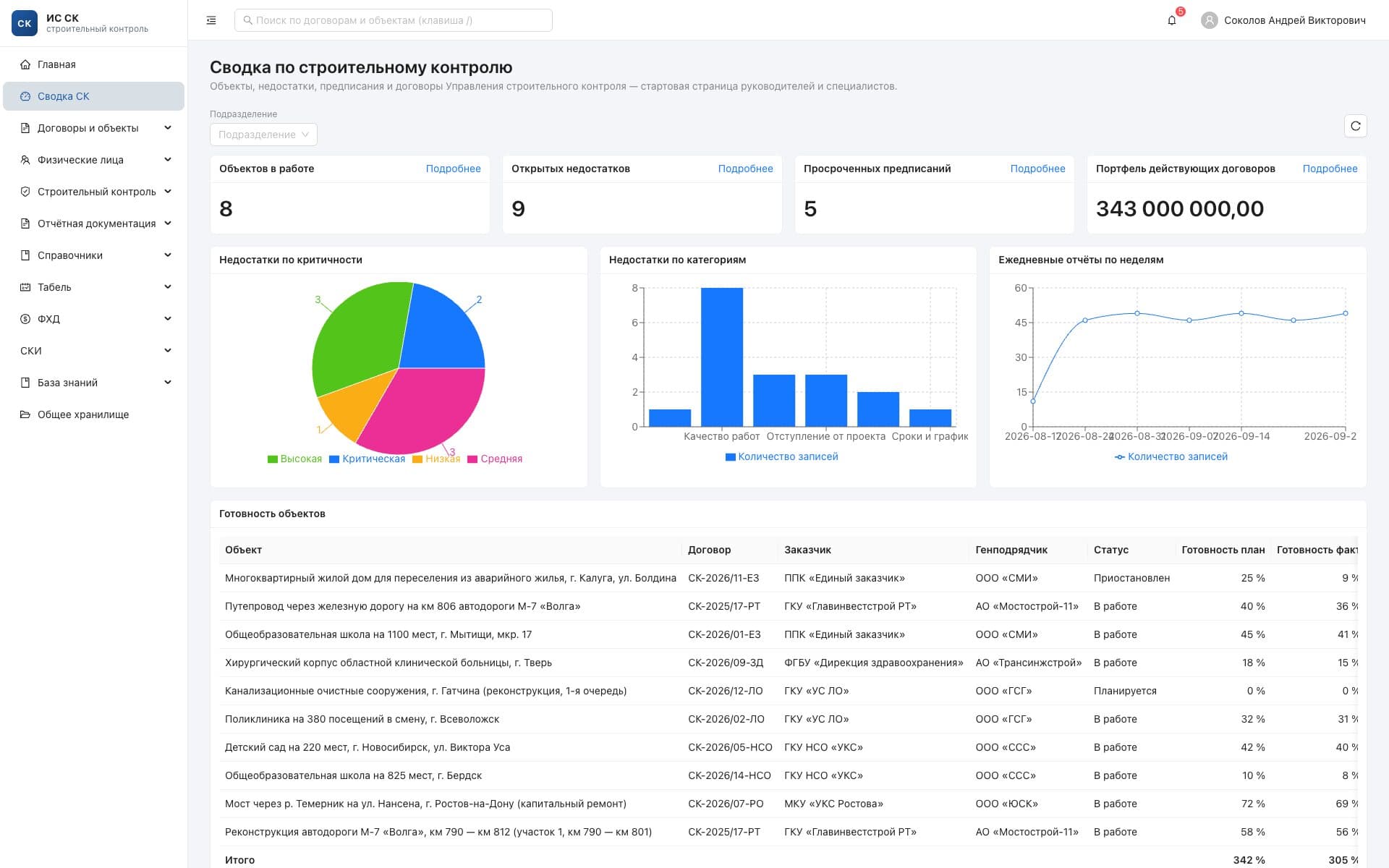This screenshot has height=868, width=1389.
Task: Click the book icon beside Справочники
Action: tap(25, 255)
